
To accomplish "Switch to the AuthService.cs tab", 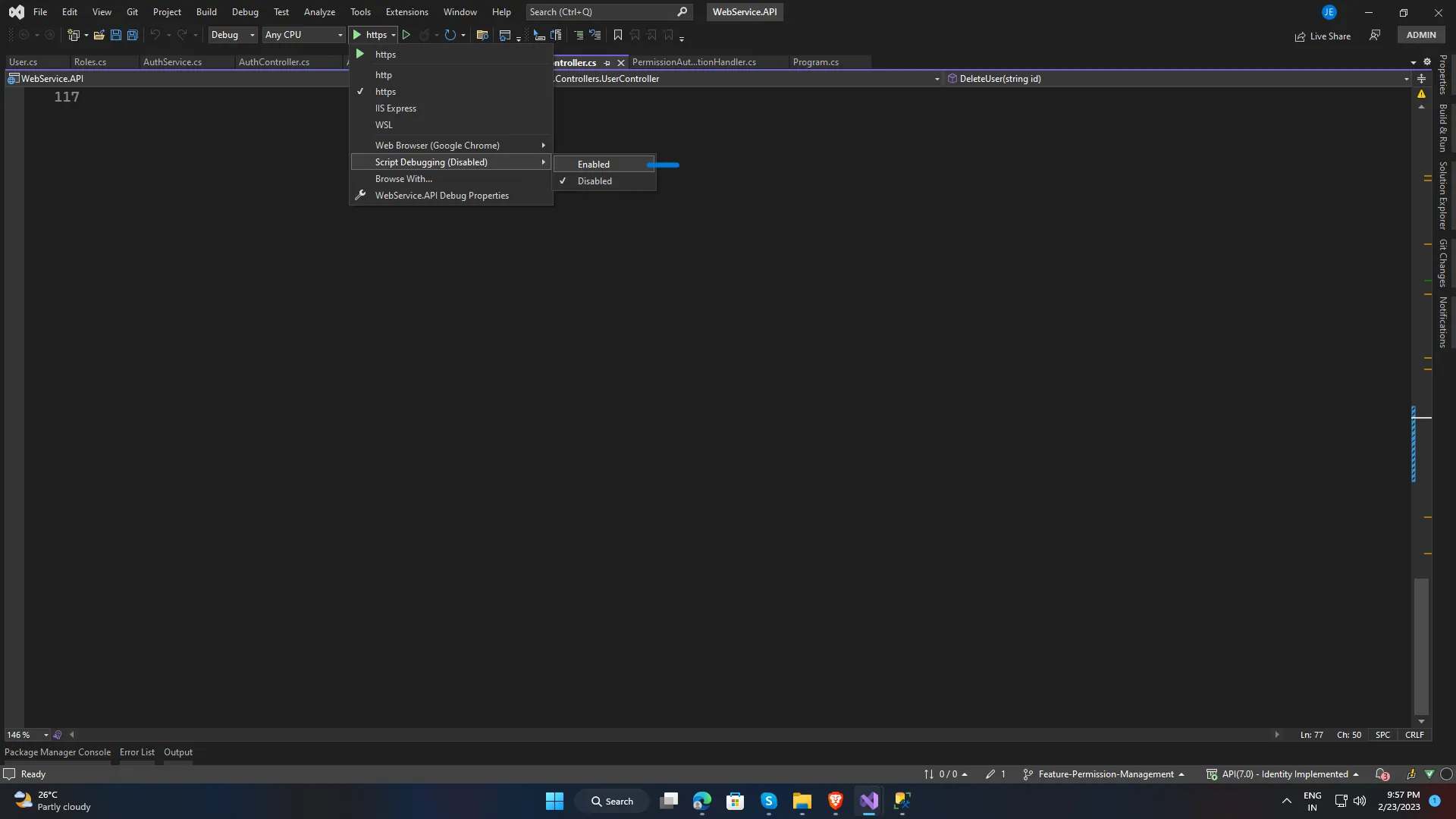I will coord(172,62).
